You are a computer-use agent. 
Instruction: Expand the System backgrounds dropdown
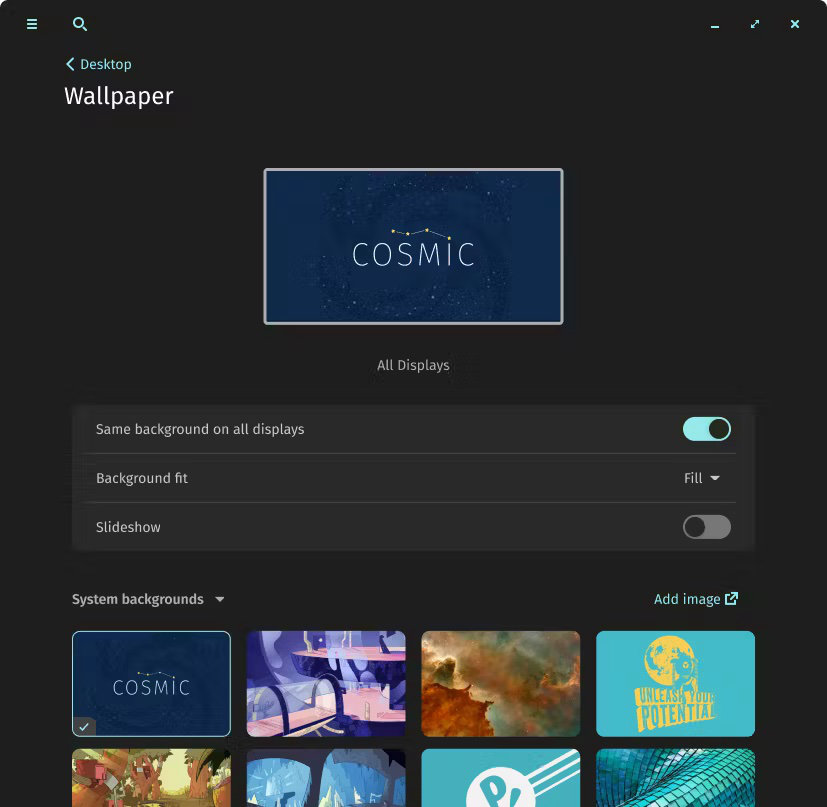[148, 599]
